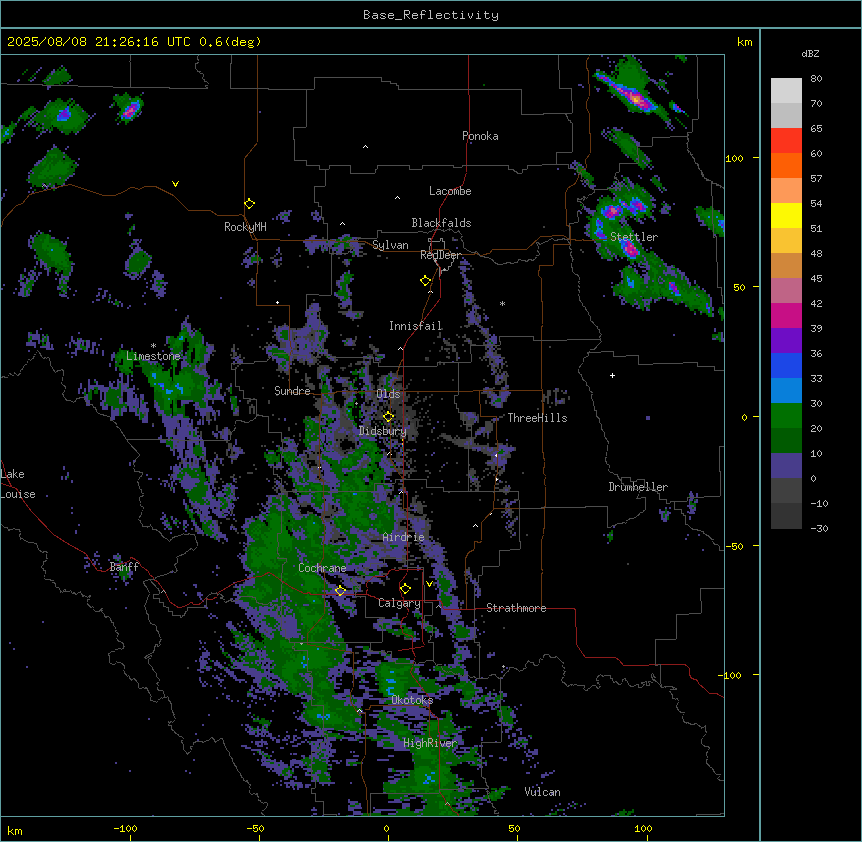Click the Banff label

click(x=124, y=567)
